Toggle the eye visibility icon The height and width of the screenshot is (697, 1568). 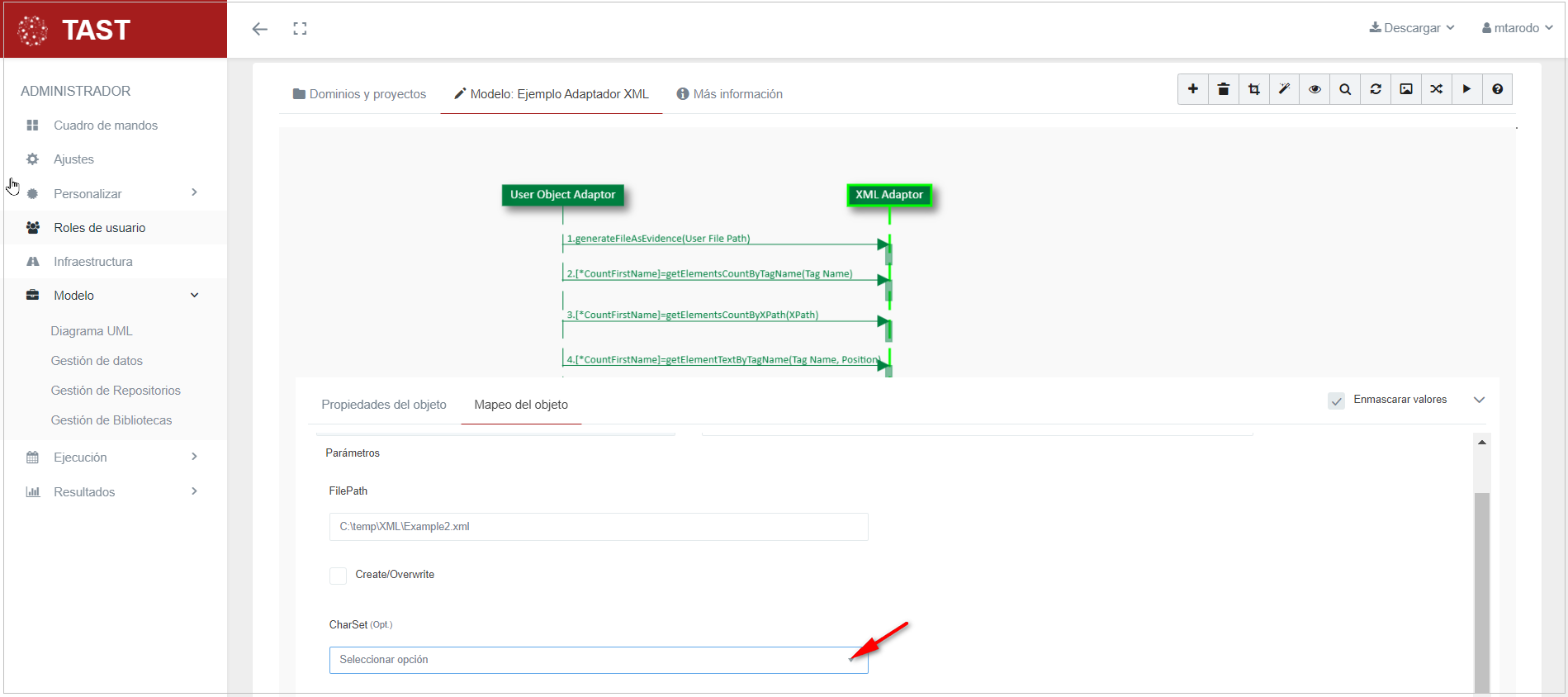pyautogui.click(x=1315, y=89)
